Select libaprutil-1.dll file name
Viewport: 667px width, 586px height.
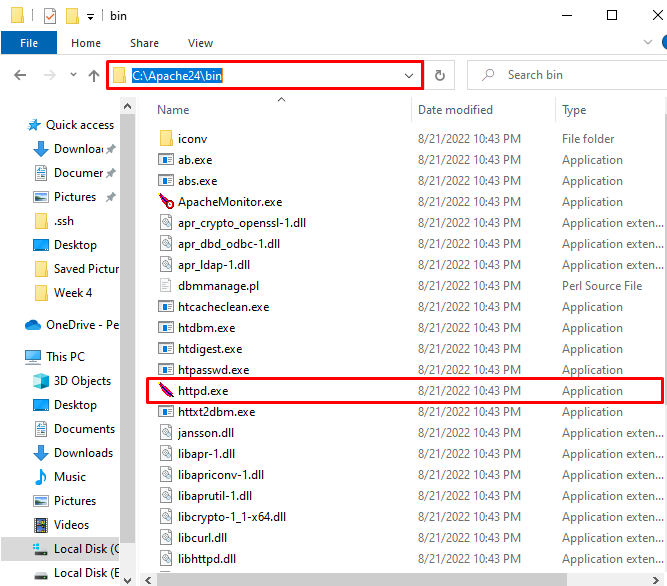pos(215,496)
